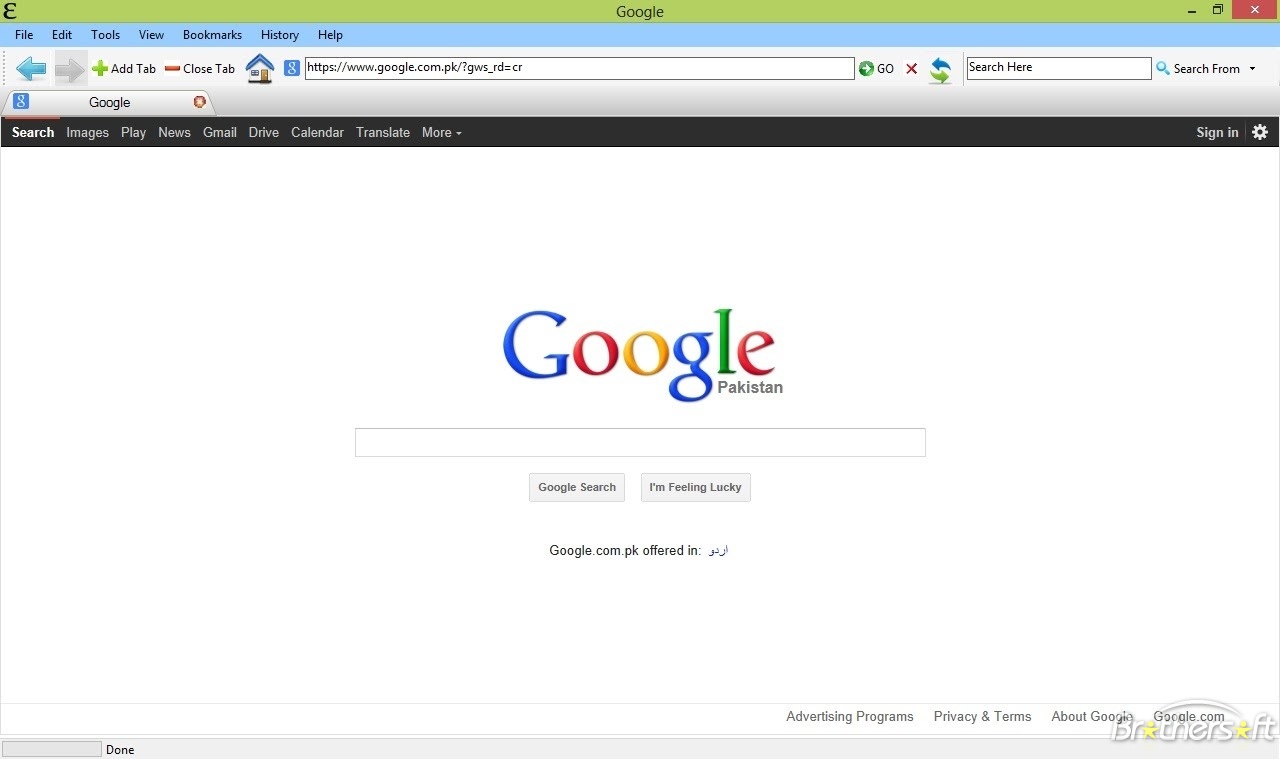Go forward with the grey arrow
The height and width of the screenshot is (759, 1280).
[x=70, y=69]
